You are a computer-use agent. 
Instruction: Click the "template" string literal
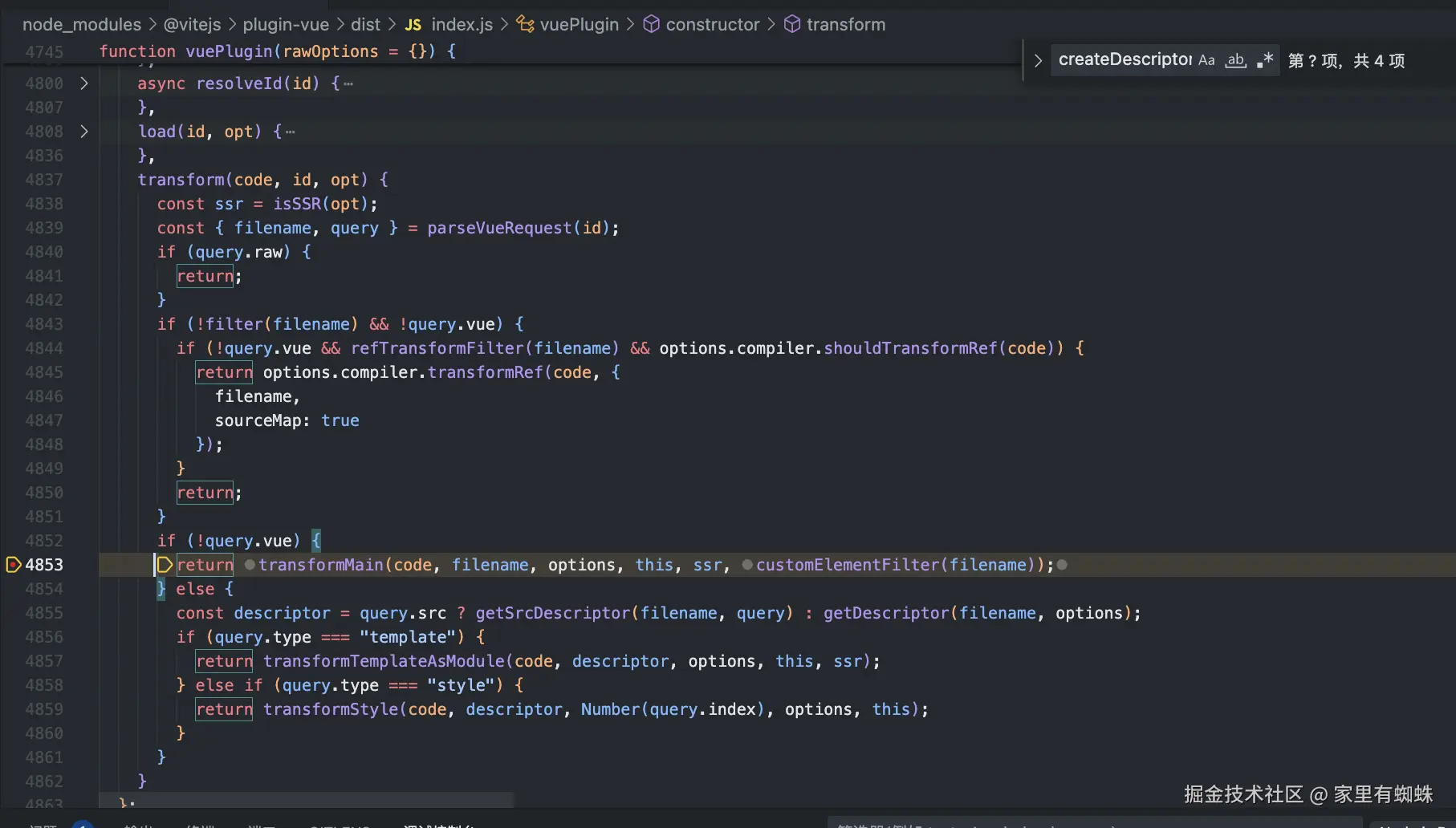(x=413, y=637)
